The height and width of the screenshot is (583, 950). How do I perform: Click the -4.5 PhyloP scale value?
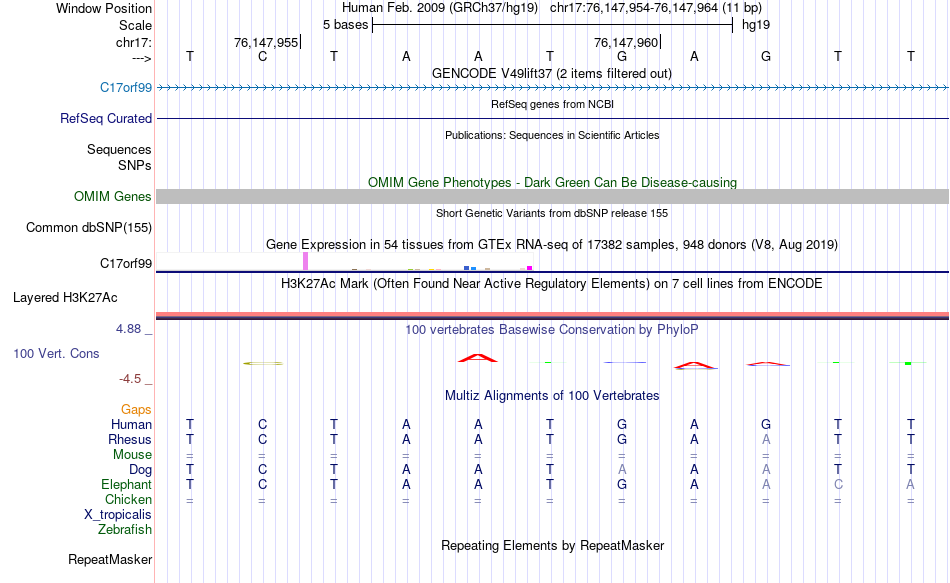click(130, 379)
